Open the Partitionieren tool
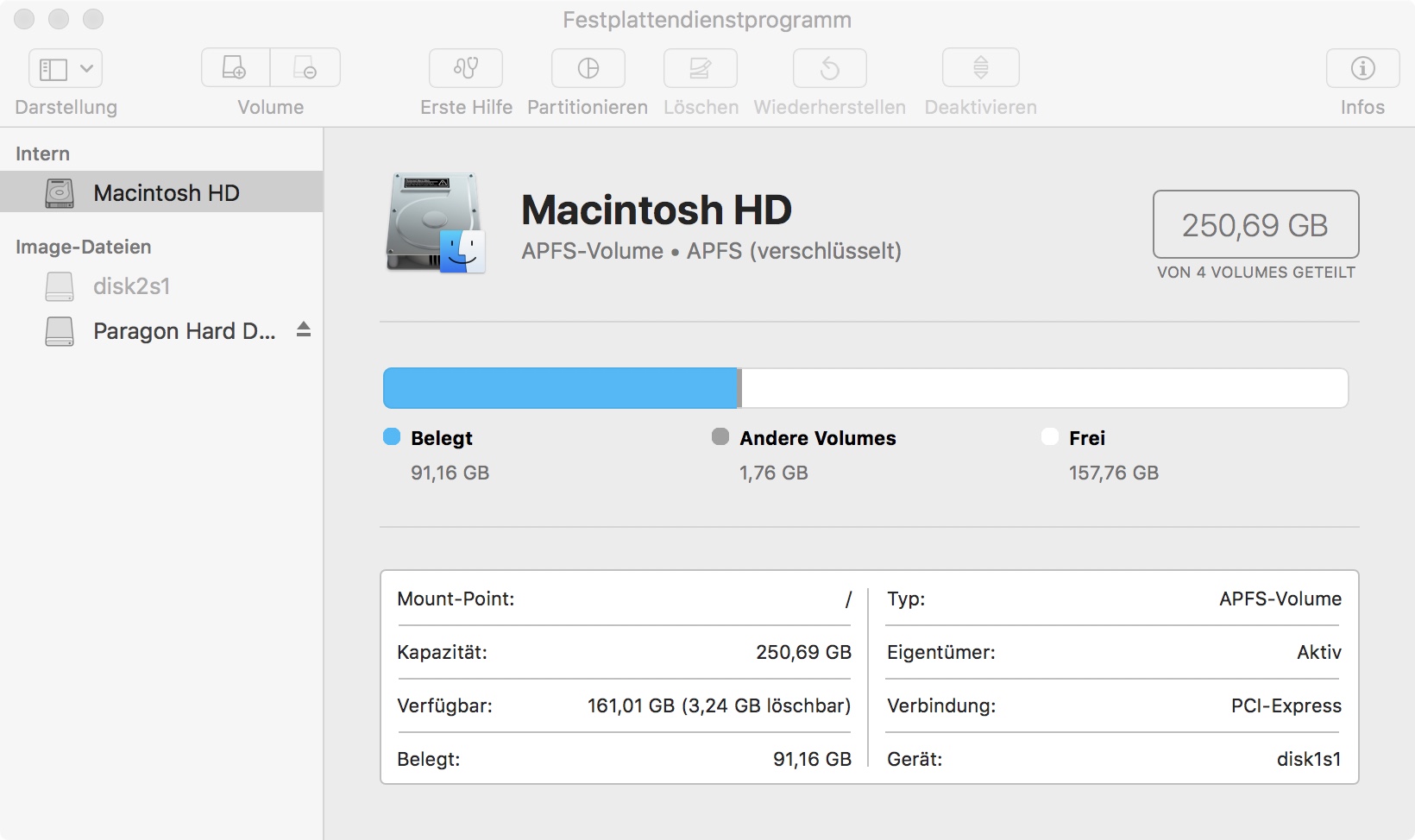Viewport: 1415px width, 840px height. [588, 69]
